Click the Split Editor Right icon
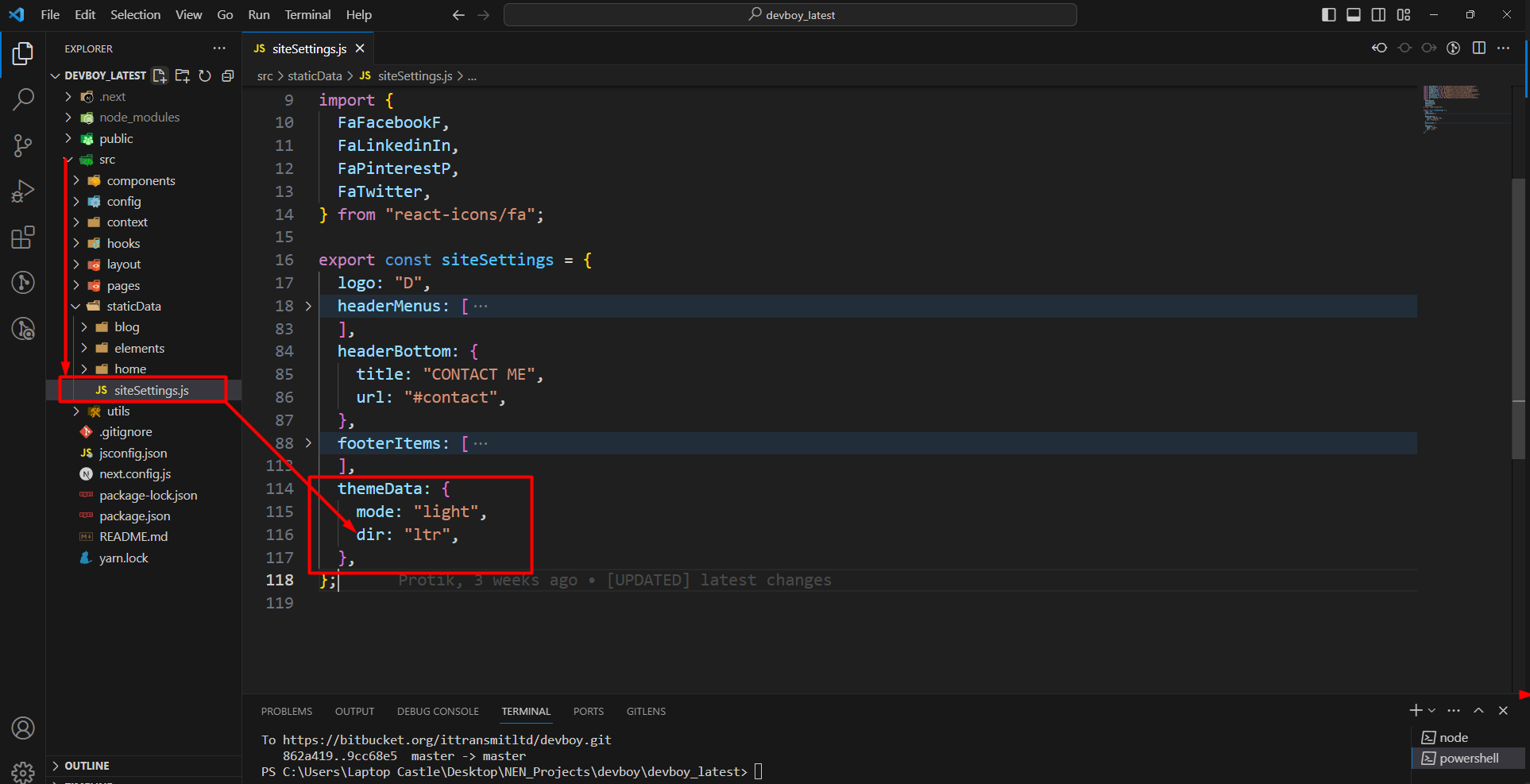 coord(1478,48)
